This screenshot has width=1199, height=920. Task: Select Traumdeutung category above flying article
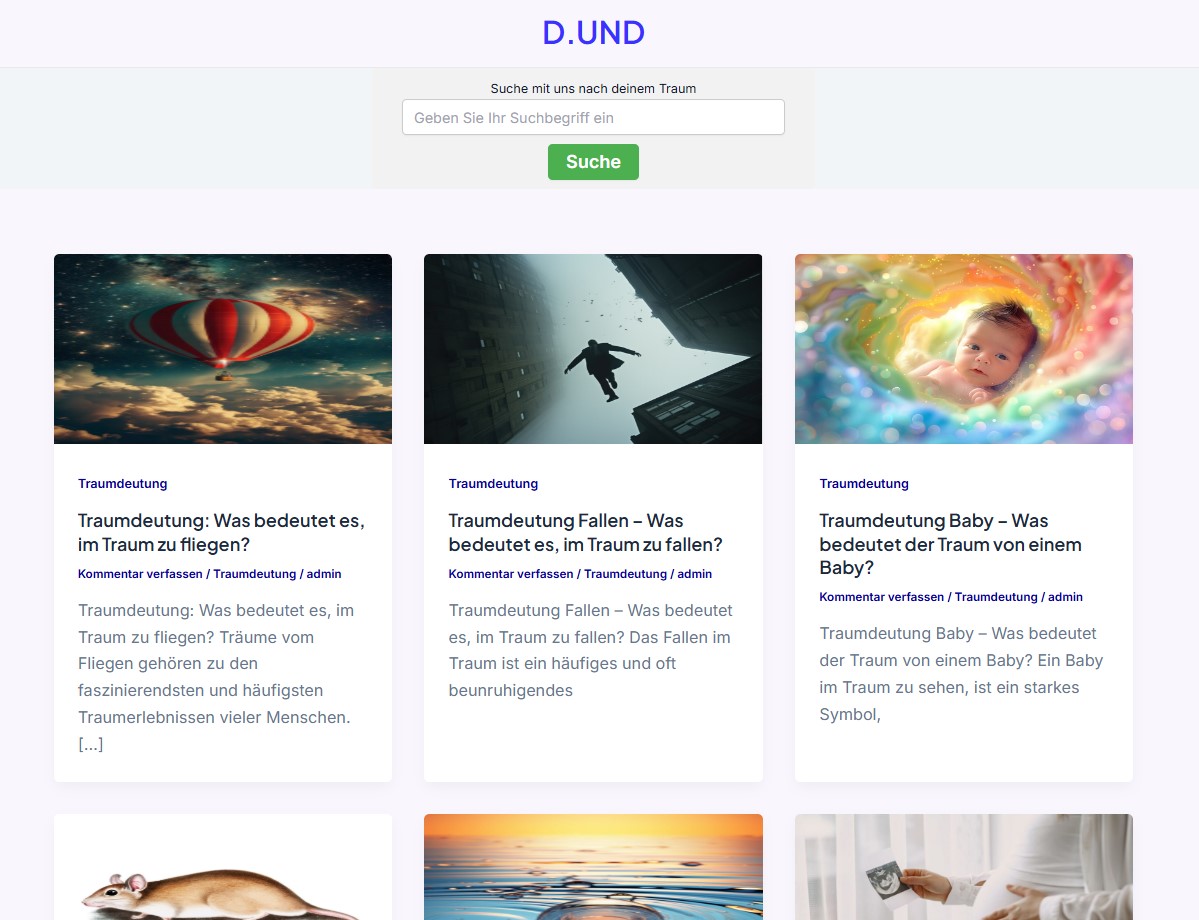(122, 483)
